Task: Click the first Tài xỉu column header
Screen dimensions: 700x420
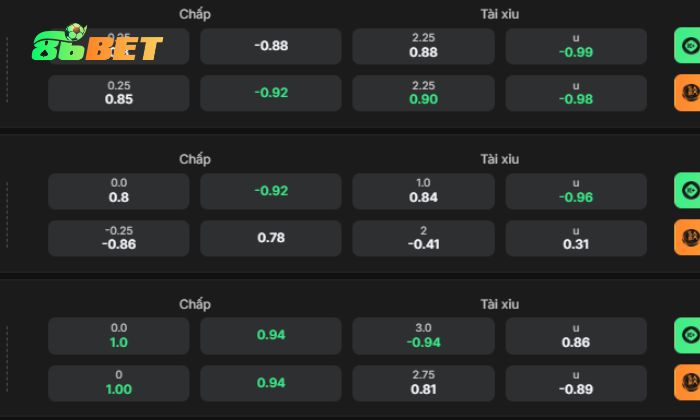Action: 499,15
